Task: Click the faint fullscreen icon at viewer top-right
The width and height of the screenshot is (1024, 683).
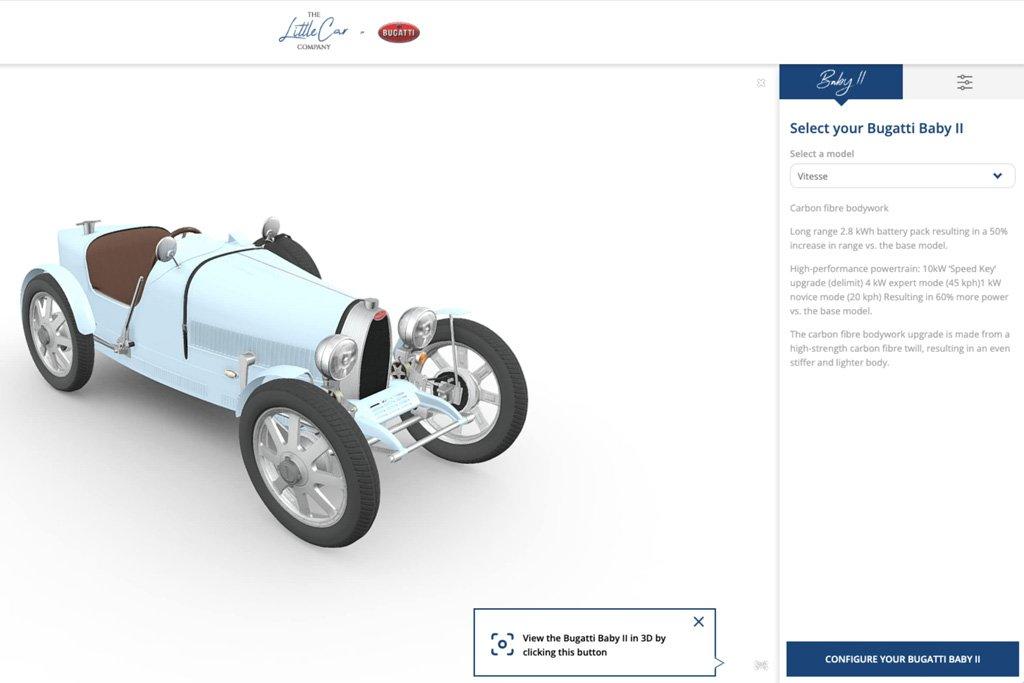Action: (x=761, y=83)
